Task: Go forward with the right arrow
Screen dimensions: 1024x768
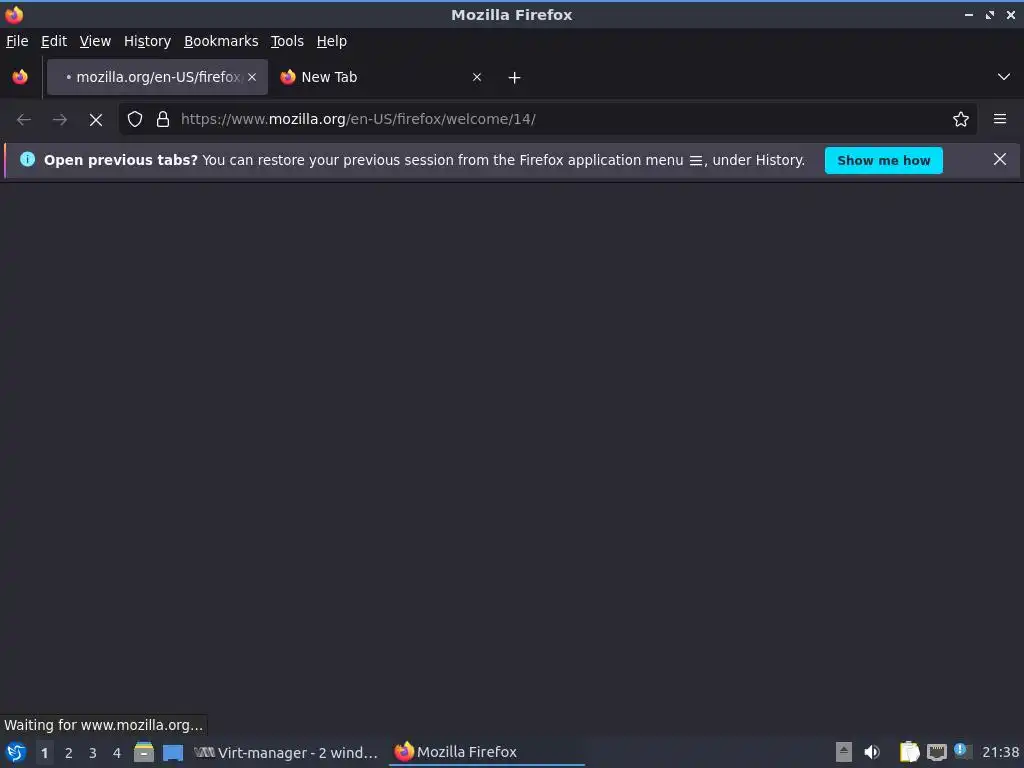Action: (x=60, y=120)
